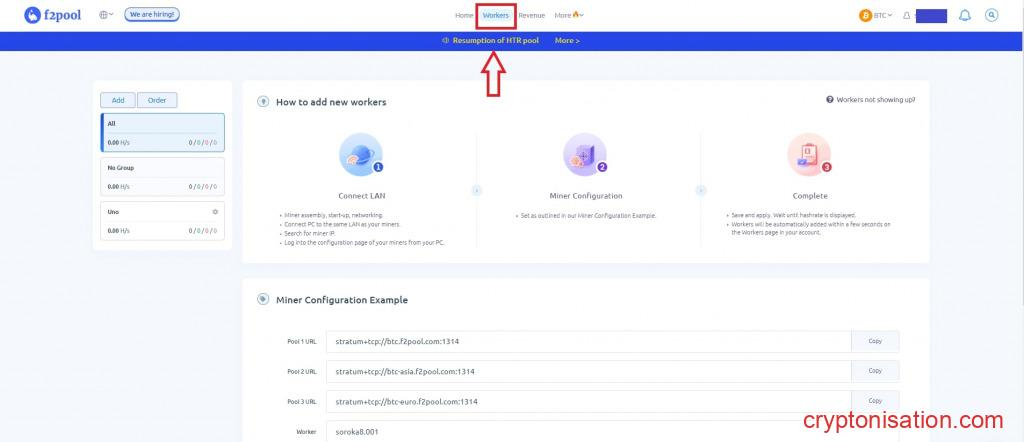
Task: Click the Order button
Action: pos(157,100)
